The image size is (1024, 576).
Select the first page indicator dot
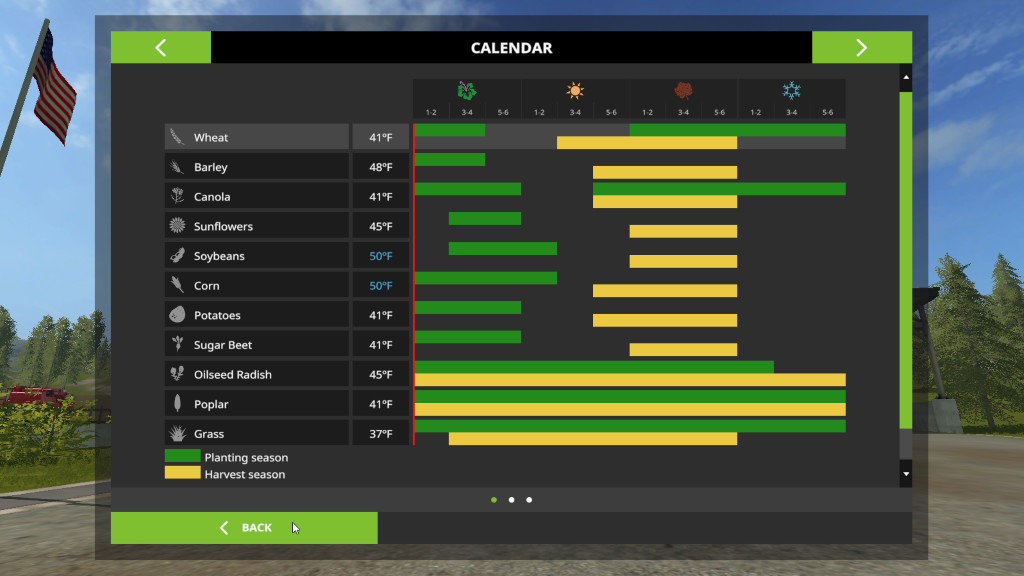(x=494, y=499)
